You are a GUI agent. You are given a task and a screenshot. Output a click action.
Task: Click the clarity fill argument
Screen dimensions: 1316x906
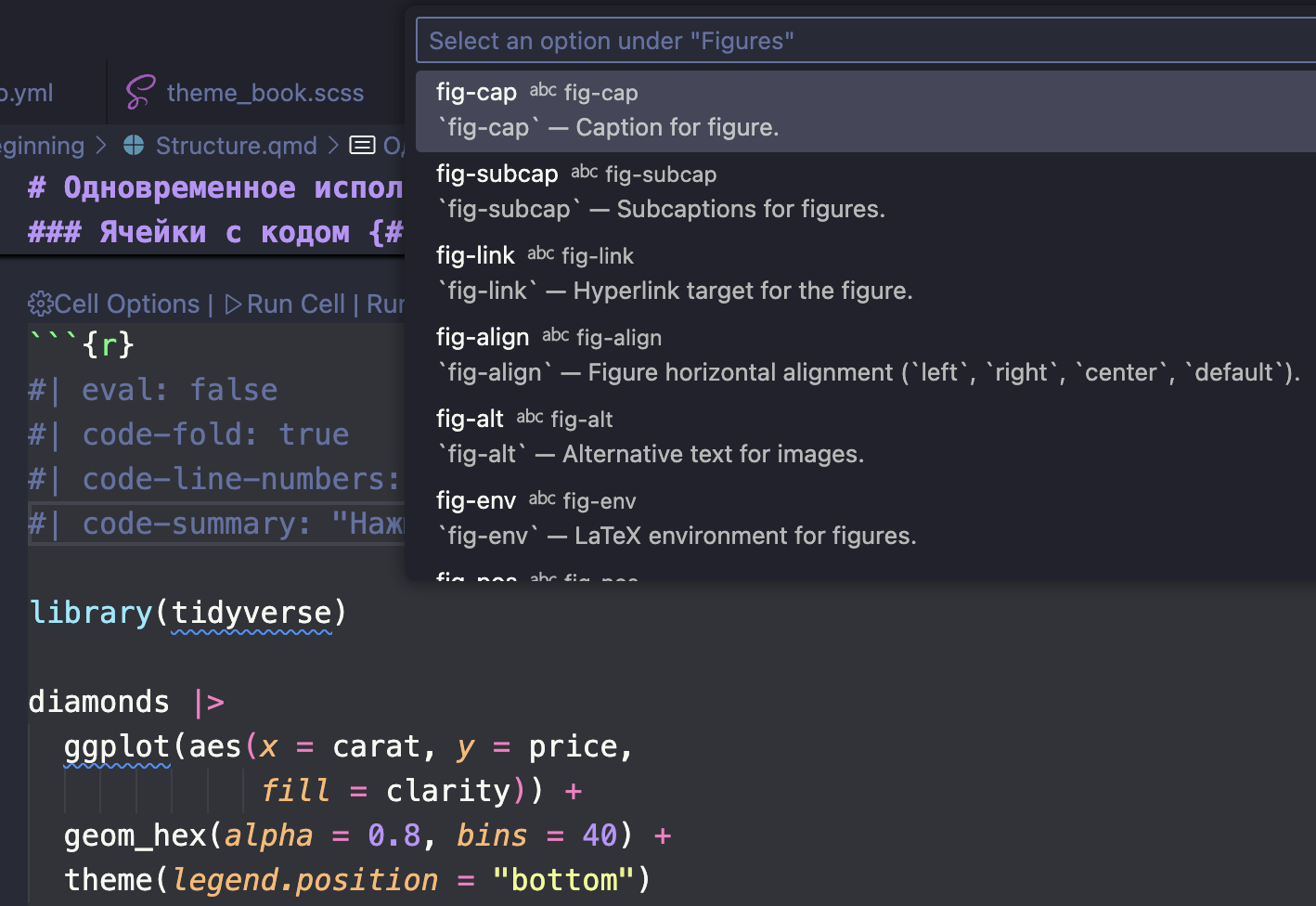448,791
